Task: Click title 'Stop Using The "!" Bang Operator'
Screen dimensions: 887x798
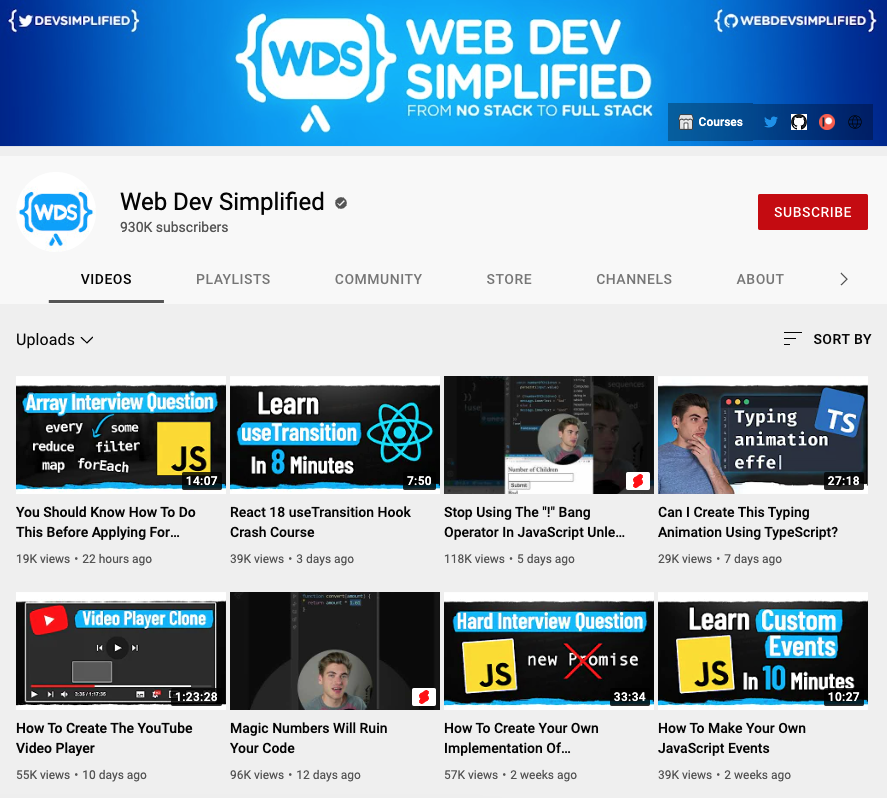Action: (535, 522)
